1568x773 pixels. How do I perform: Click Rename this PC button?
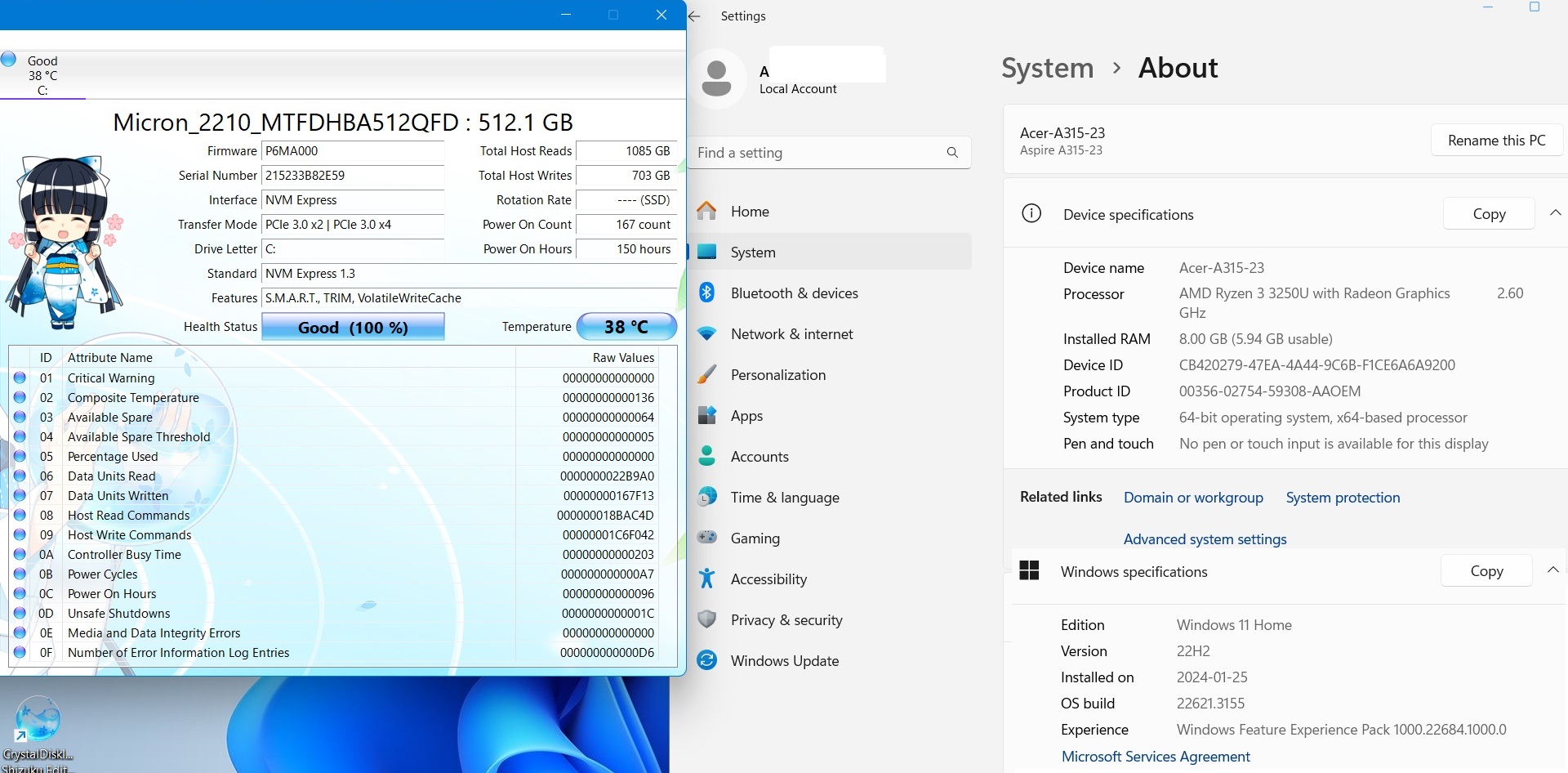tap(1496, 140)
